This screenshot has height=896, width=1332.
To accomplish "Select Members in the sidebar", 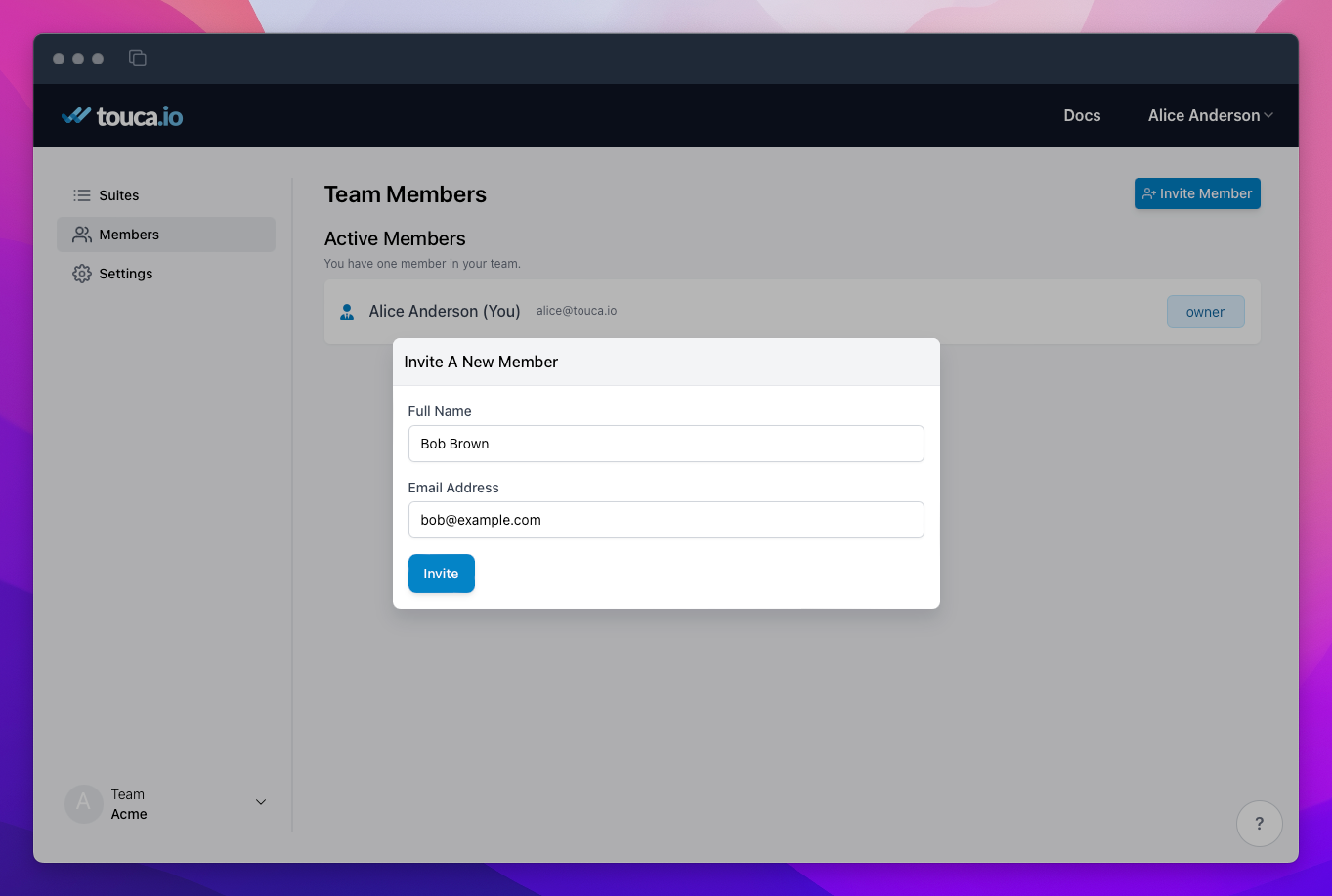I will [166, 235].
